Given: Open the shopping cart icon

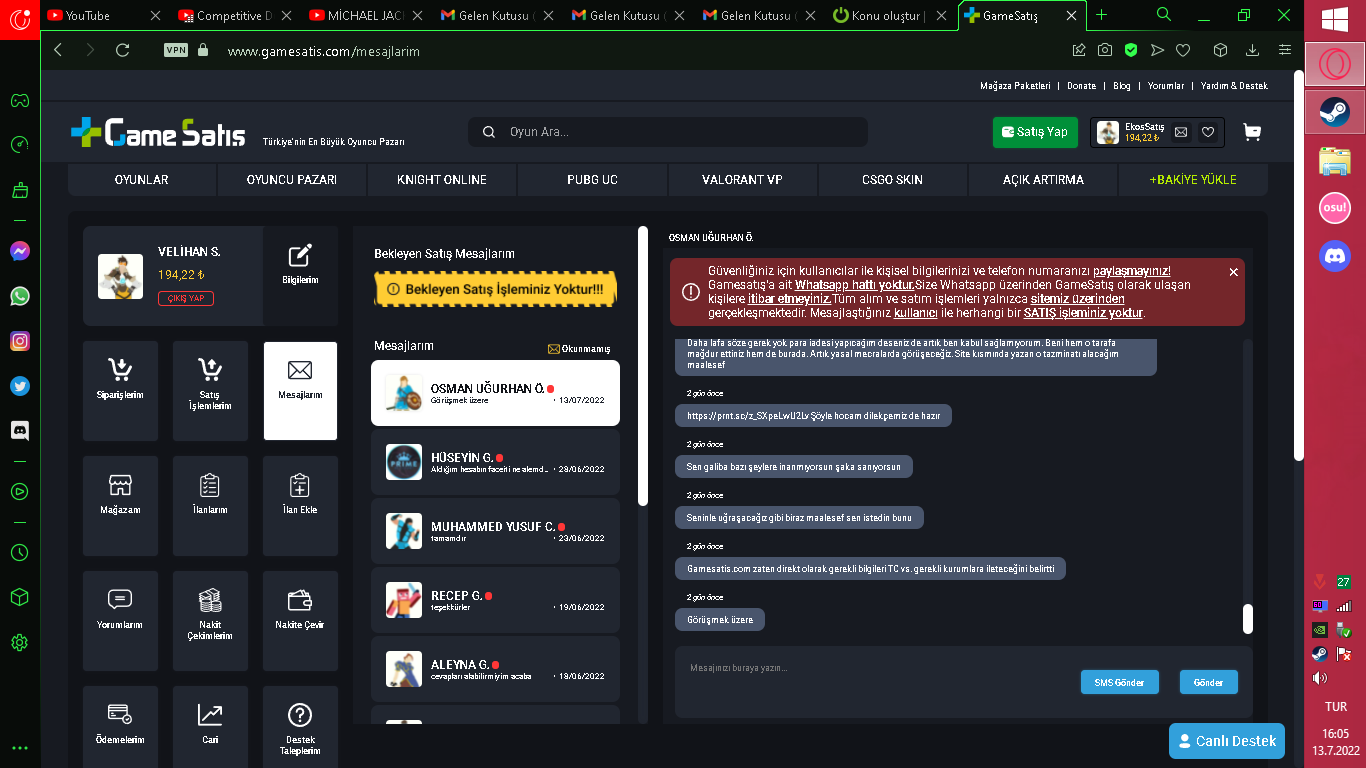Looking at the screenshot, I should click(x=1251, y=132).
